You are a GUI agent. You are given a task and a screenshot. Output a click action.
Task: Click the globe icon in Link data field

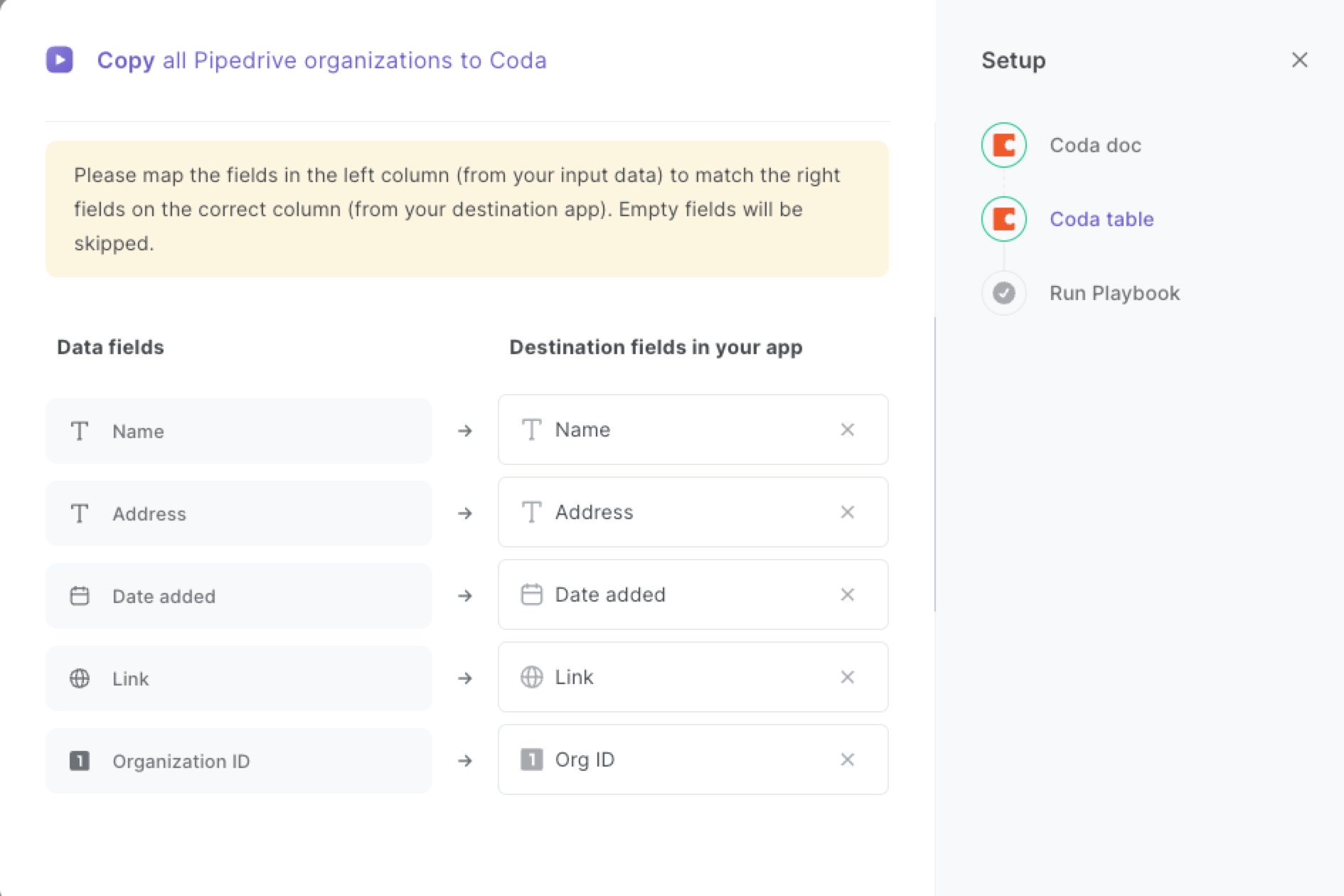click(x=80, y=678)
